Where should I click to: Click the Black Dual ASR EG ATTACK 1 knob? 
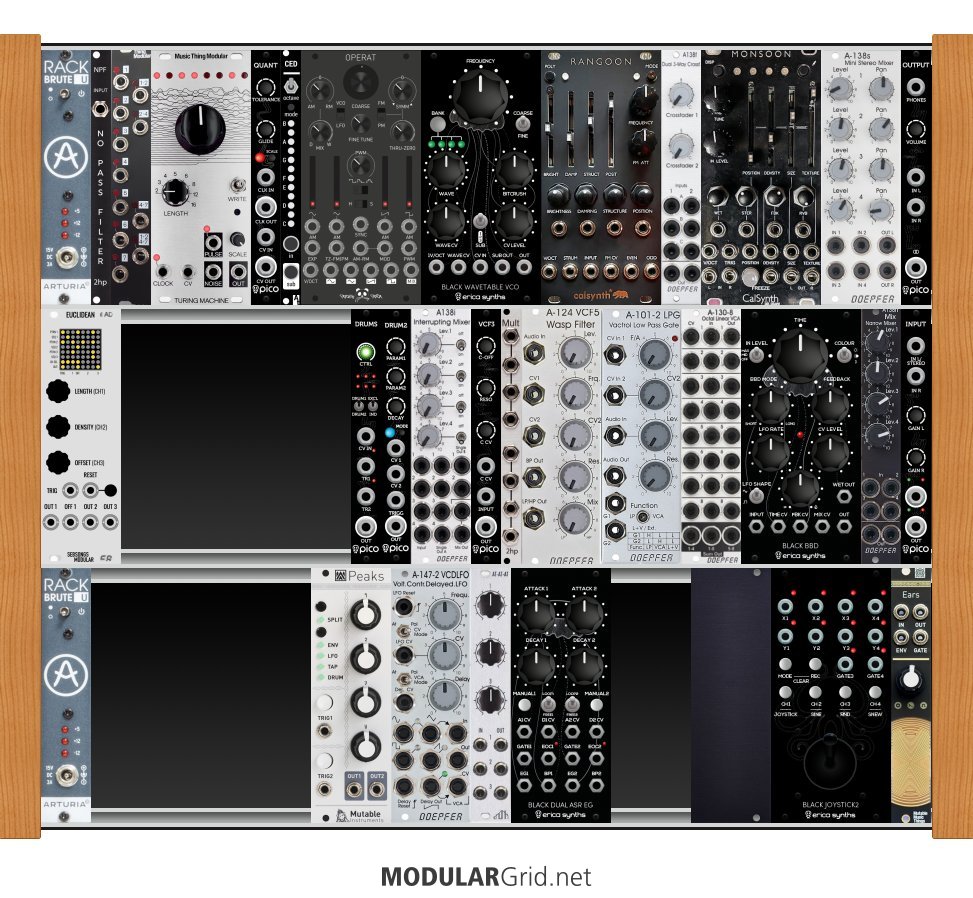tap(536, 612)
